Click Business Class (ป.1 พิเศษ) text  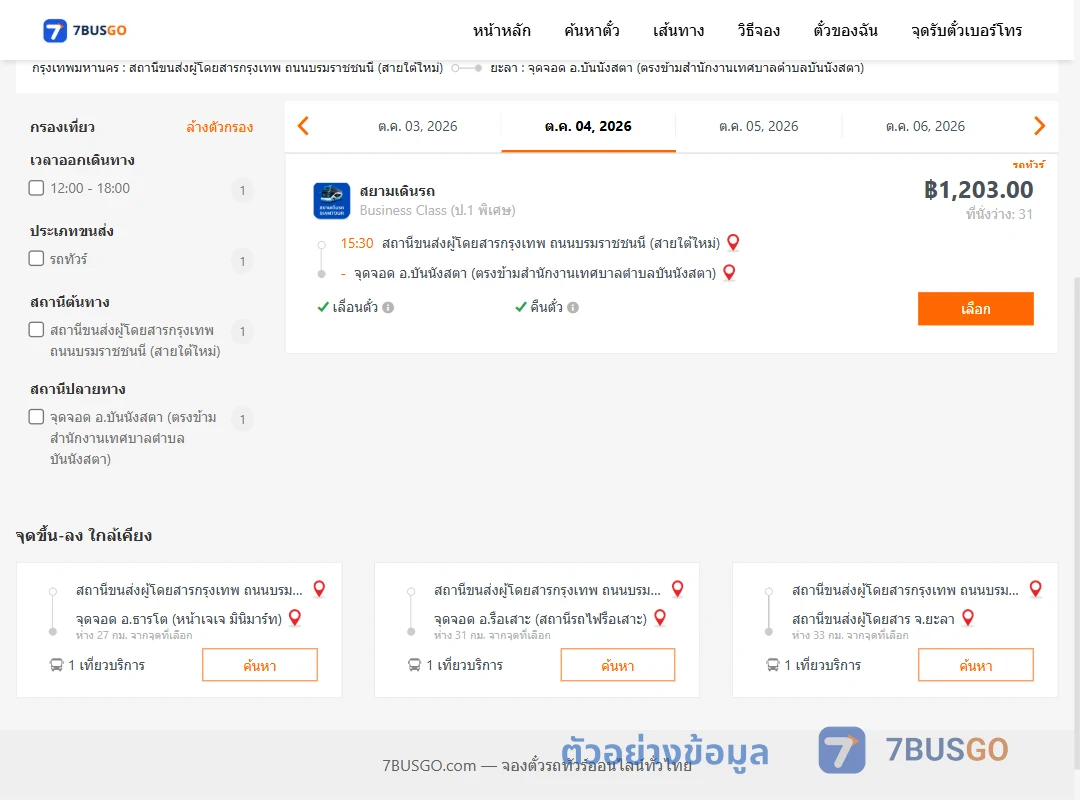[437, 210]
